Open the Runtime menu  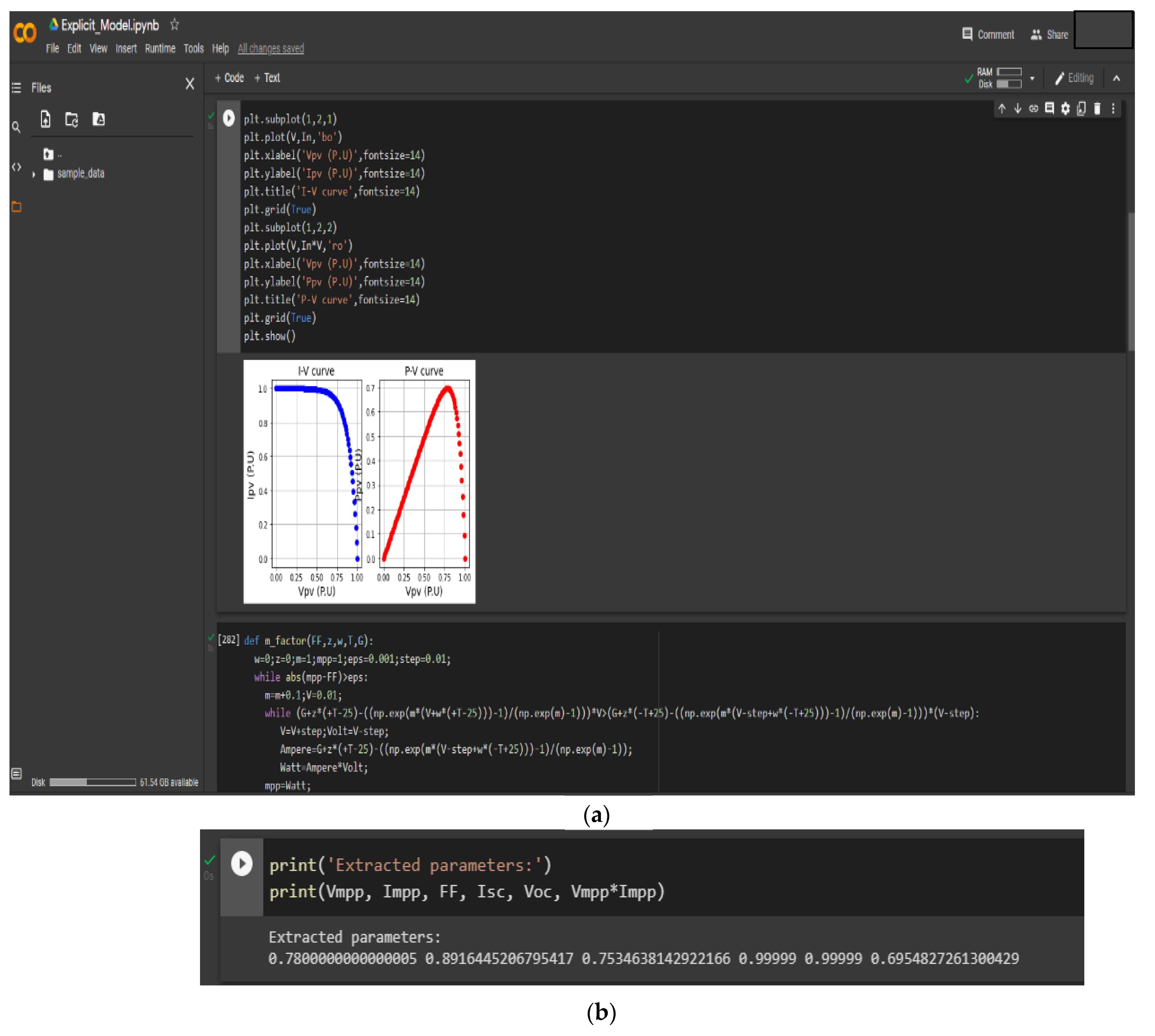[160, 49]
